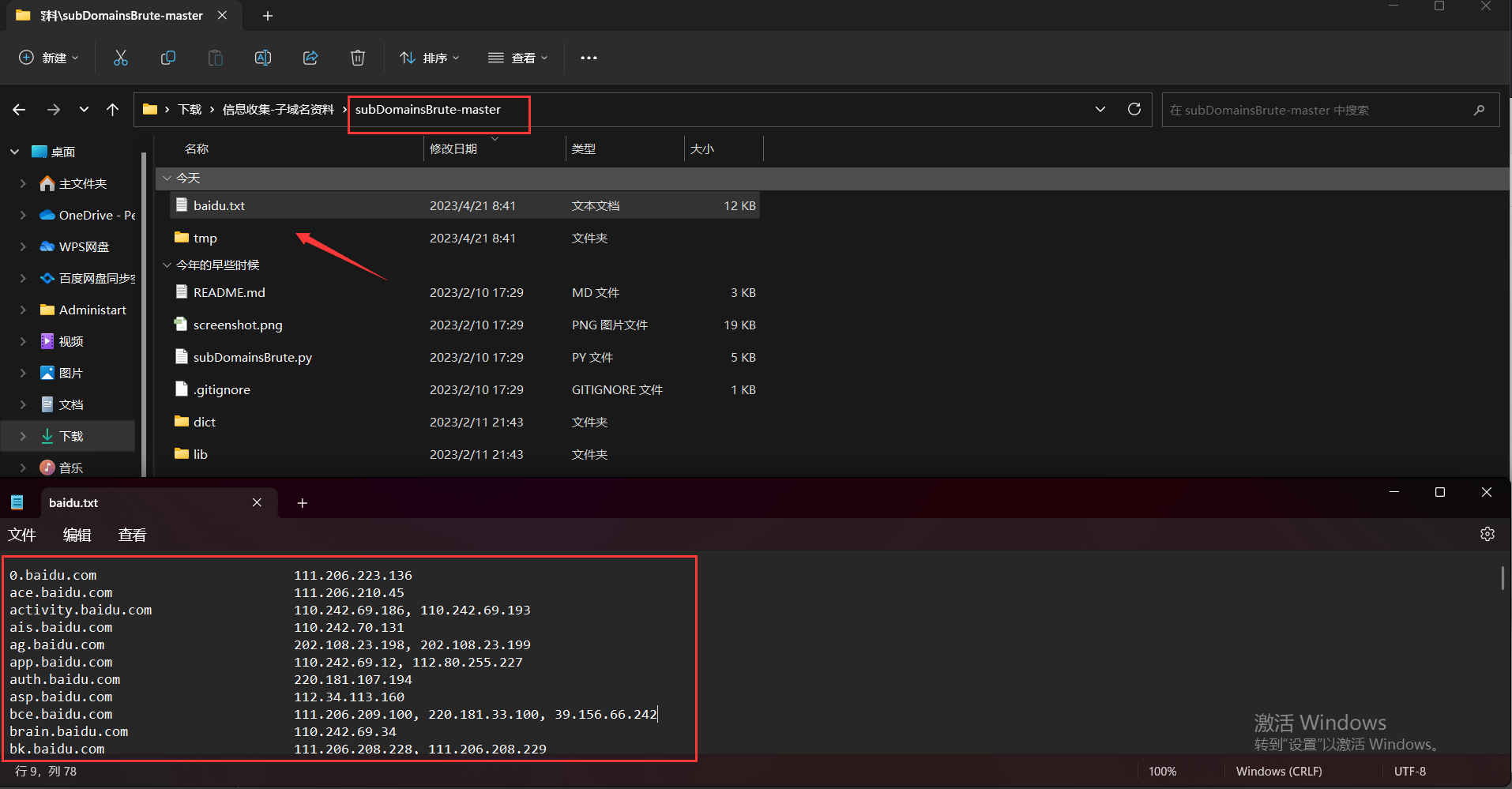Click the Rename icon in Explorer toolbar
Image resolution: width=1512 pixels, height=789 pixels.
263,58
